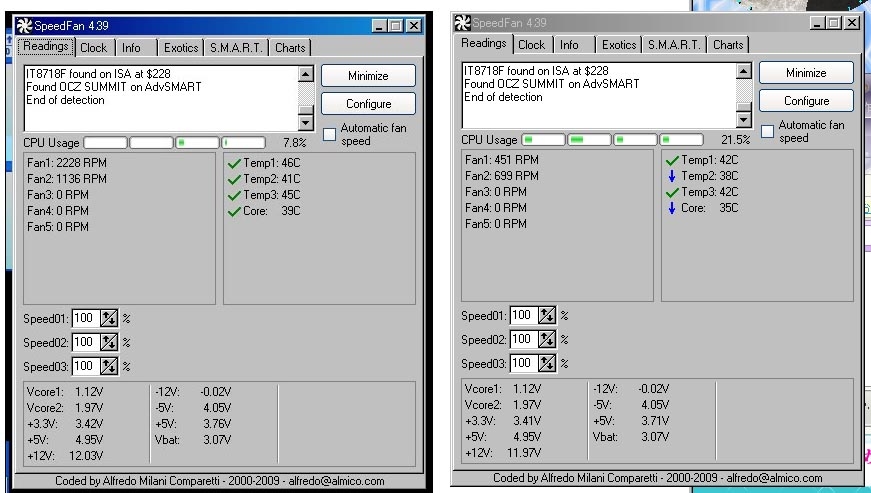Enable Automatic fan speed in left window
This screenshot has width=871, height=493.
tap(329, 134)
